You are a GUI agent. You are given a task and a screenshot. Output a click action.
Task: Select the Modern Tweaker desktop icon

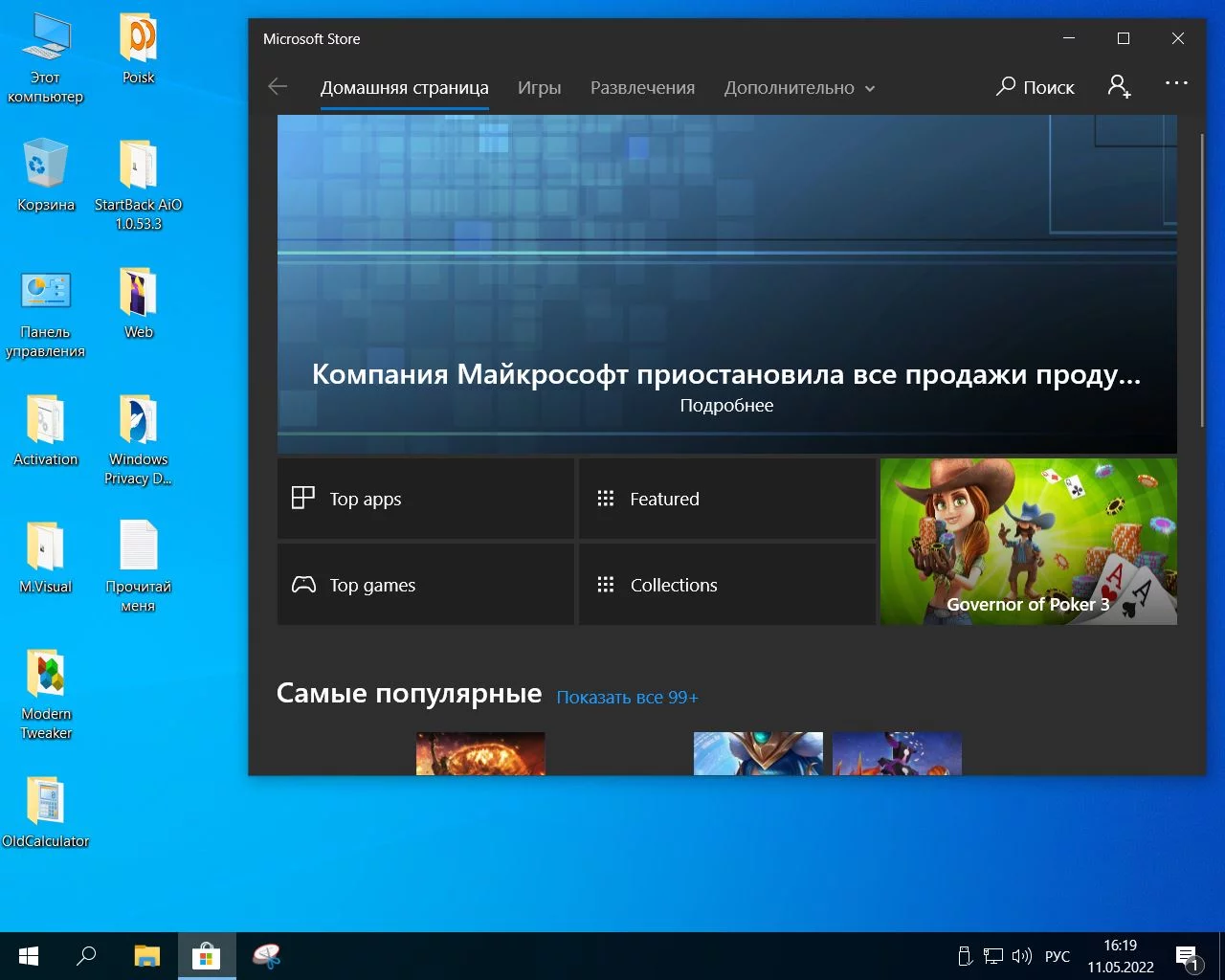pyautogui.click(x=45, y=695)
